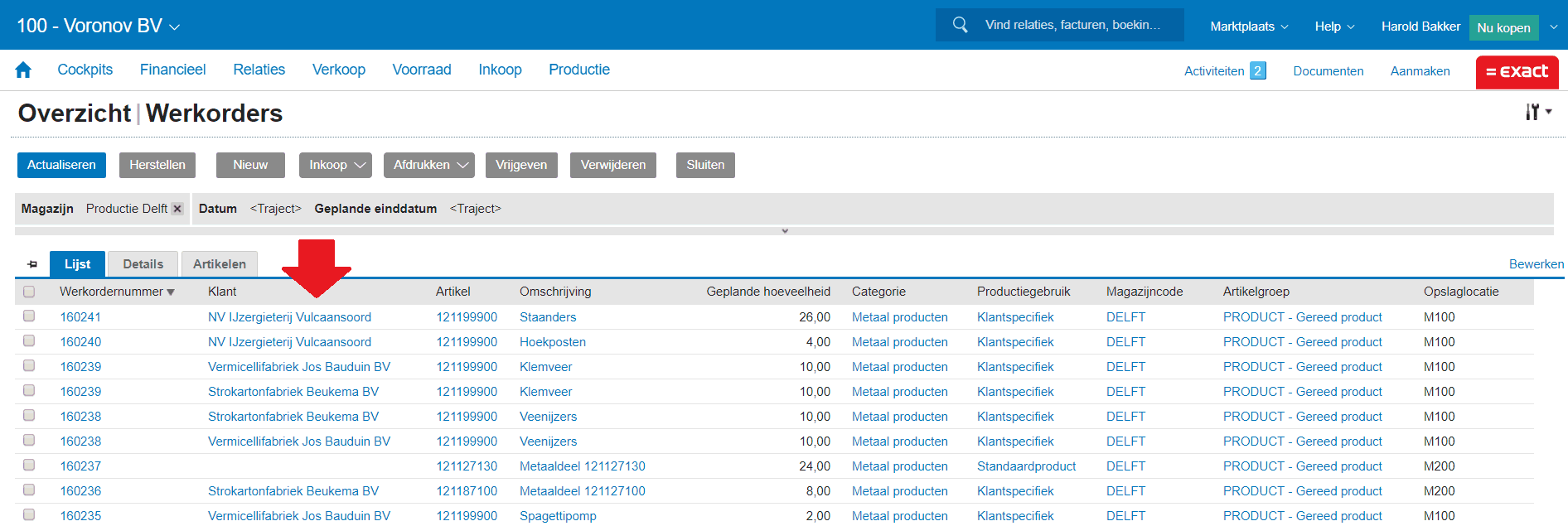Check the row for work order 160237
The height and width of the screenshot is (526, 1568).
(x=29, y=466)
